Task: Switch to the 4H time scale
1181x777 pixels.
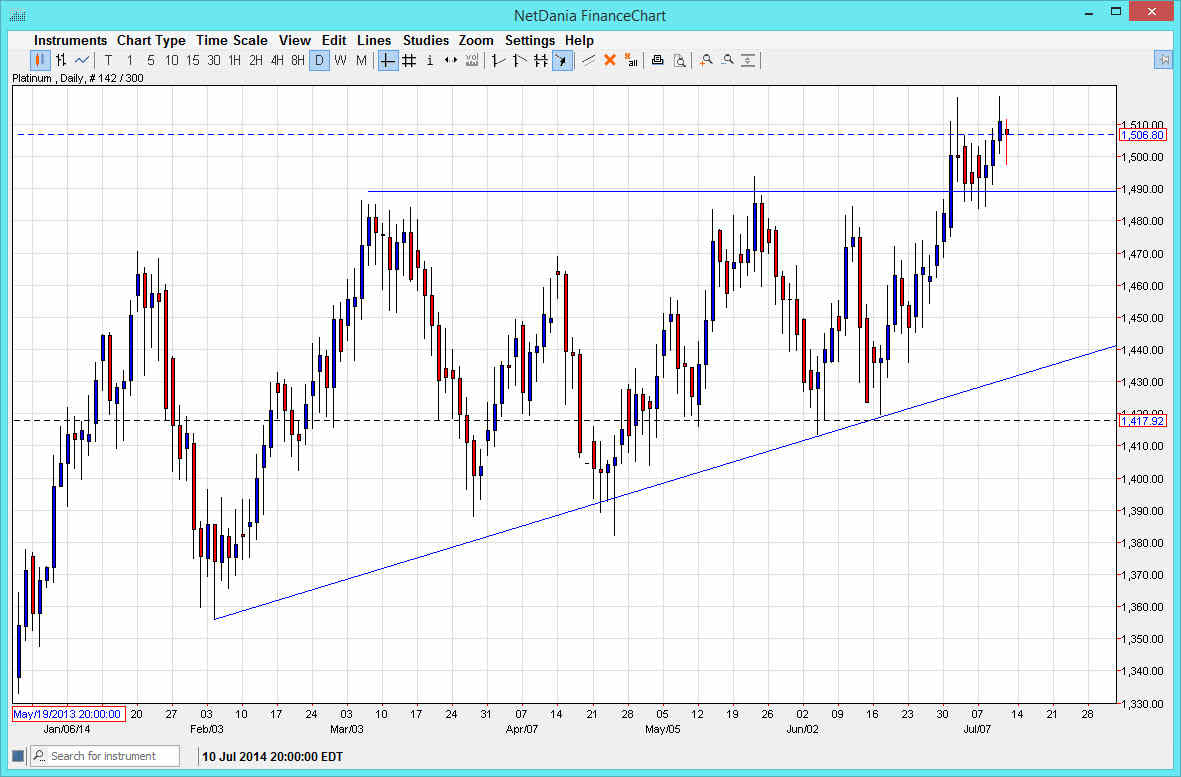Action: (x=277, y=61)
